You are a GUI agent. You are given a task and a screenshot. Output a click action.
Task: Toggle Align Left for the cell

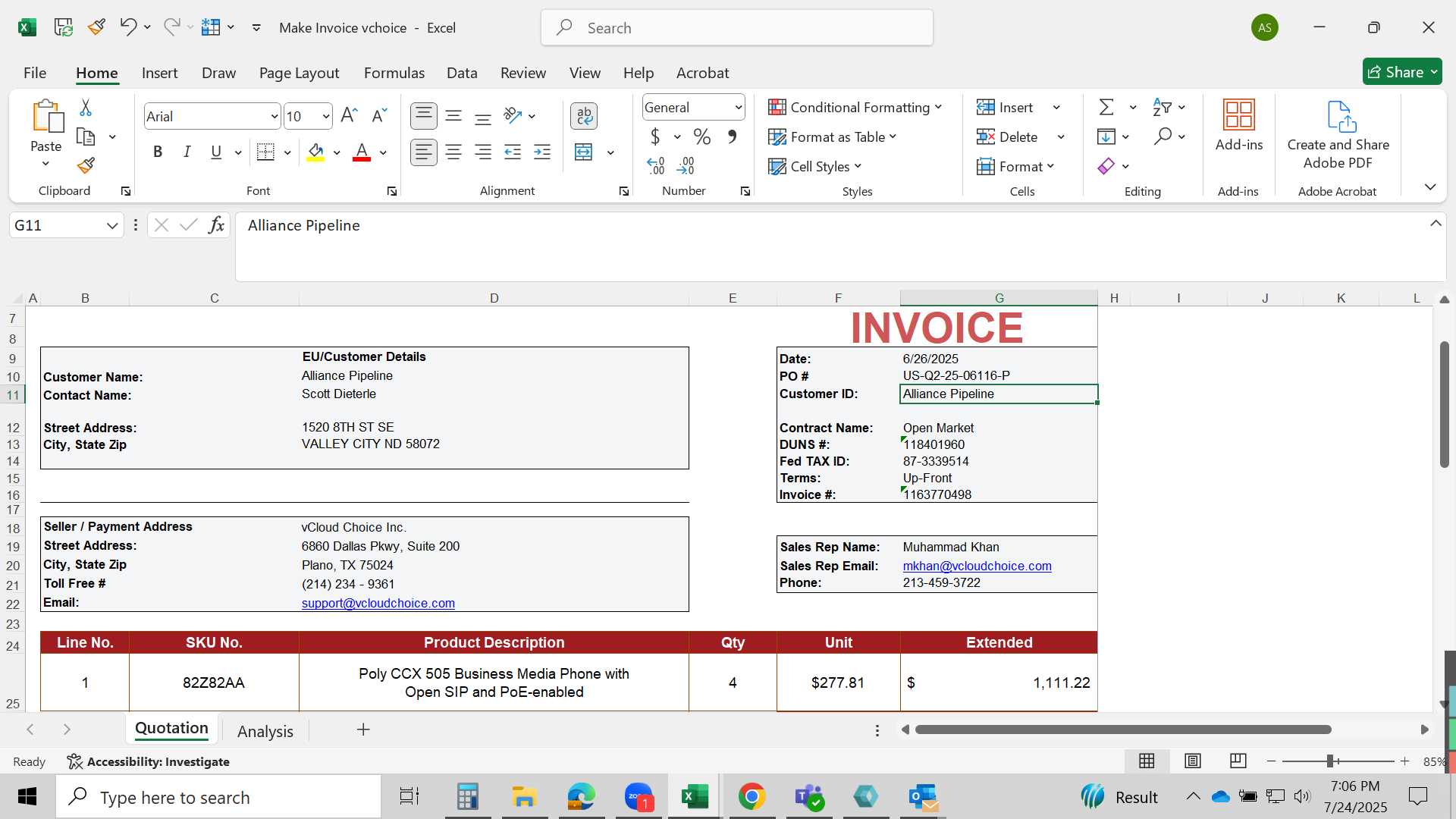pos(424,152)
